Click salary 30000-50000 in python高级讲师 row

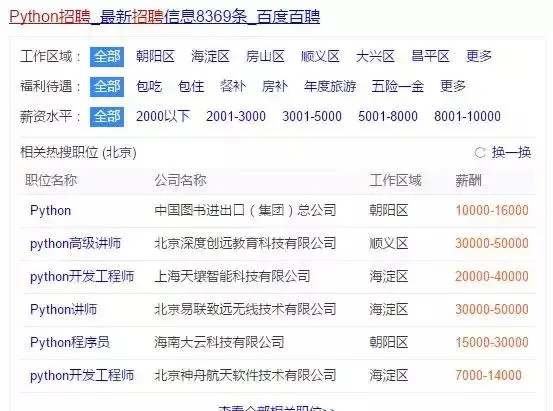492,243
